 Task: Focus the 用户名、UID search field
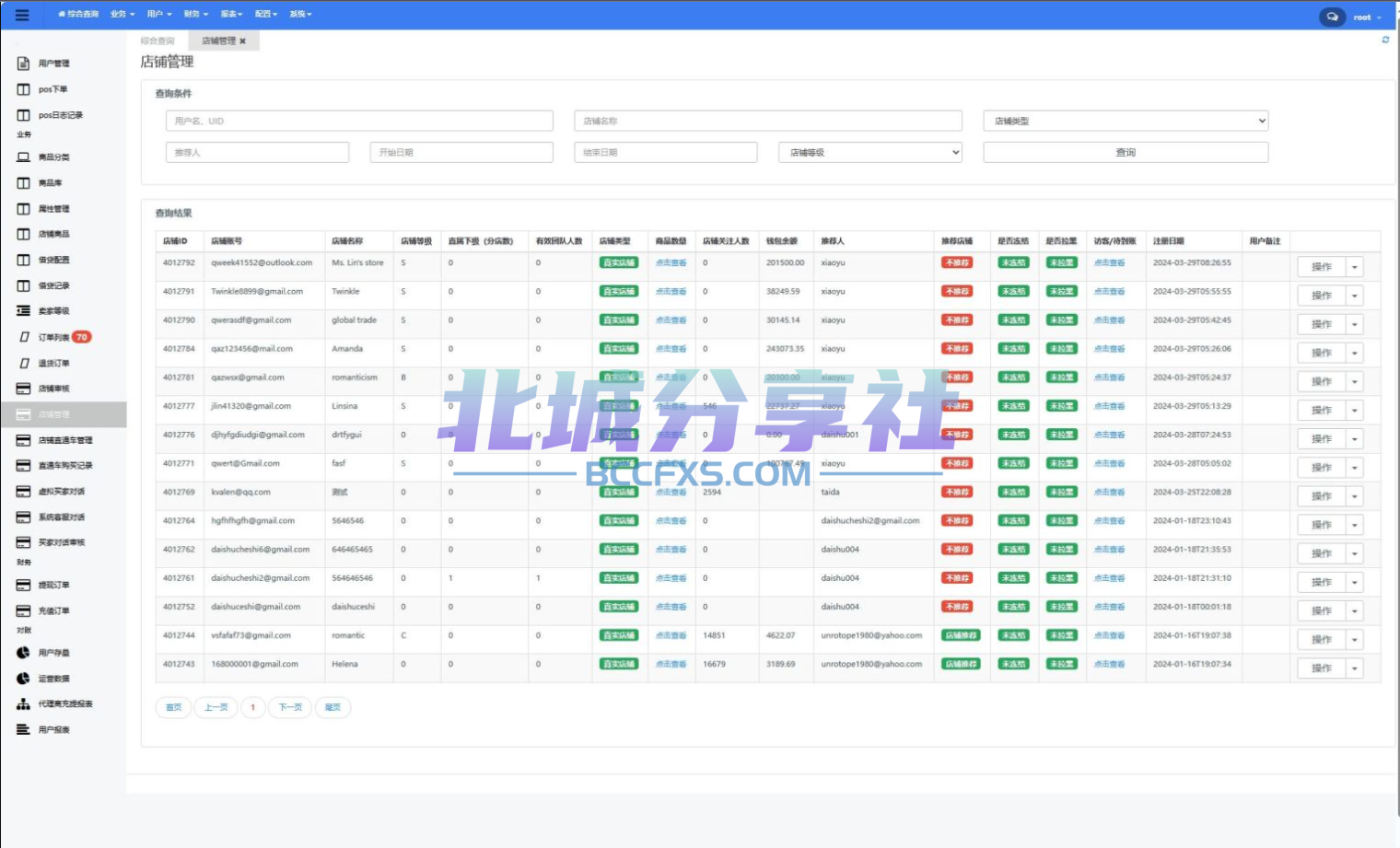359,121
